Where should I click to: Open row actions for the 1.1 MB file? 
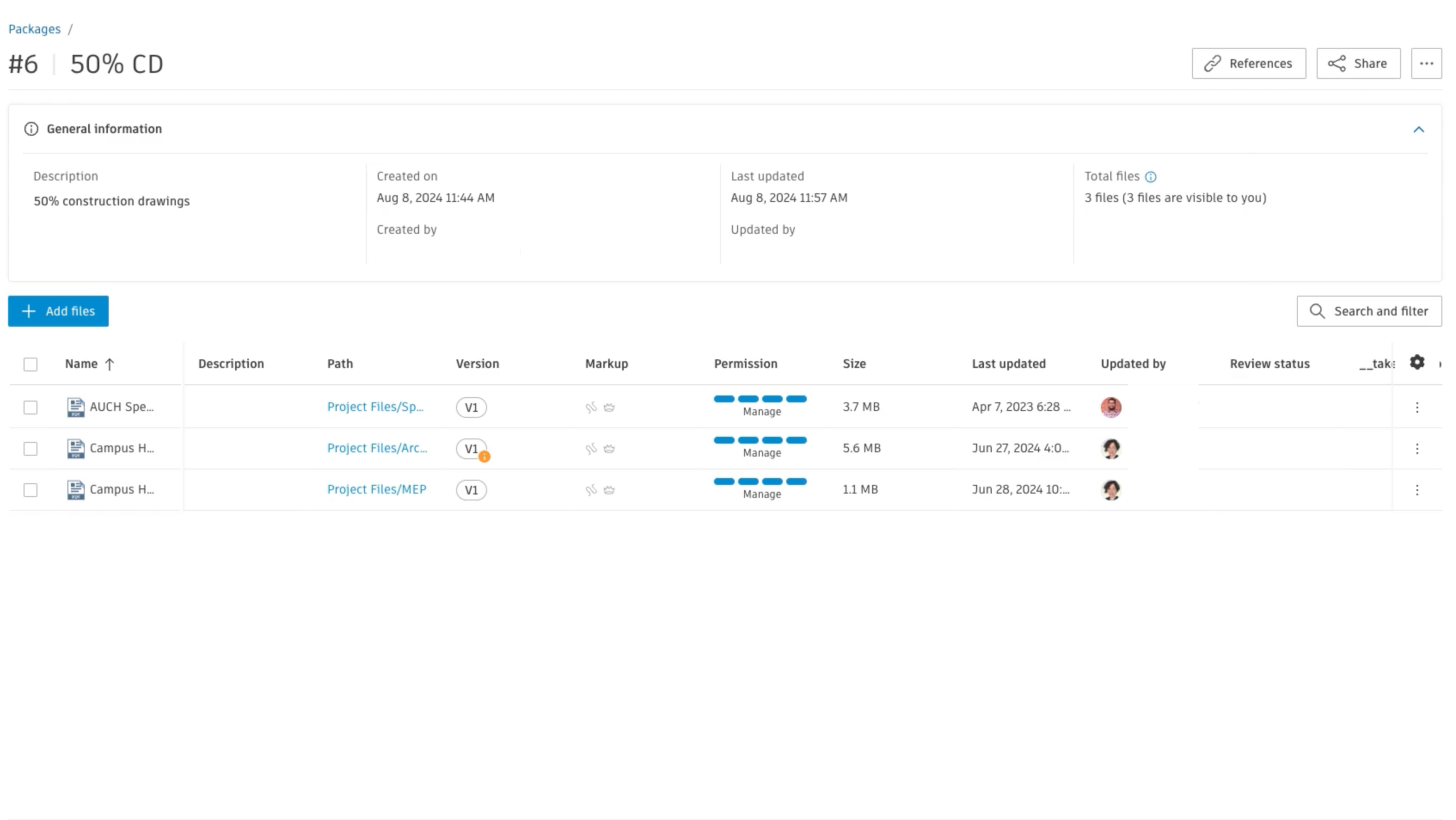pos(1416,490)
